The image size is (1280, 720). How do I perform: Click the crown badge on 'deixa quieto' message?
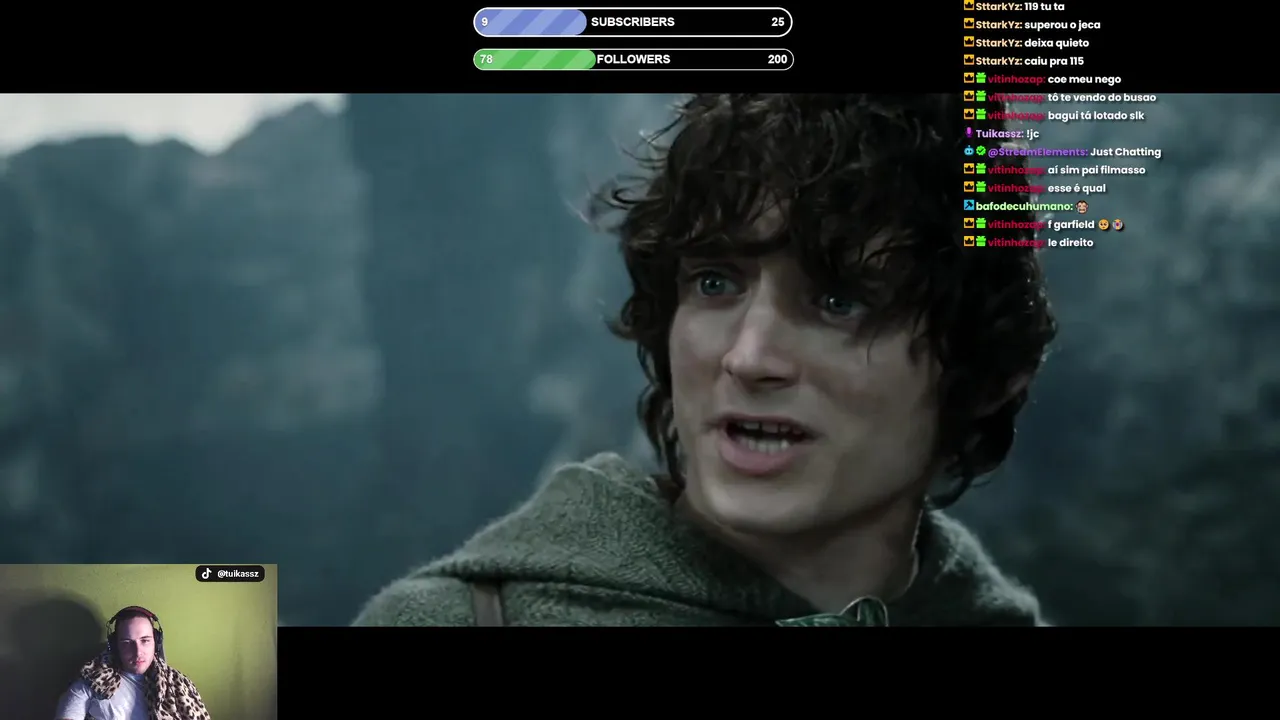tap(969, 42)
